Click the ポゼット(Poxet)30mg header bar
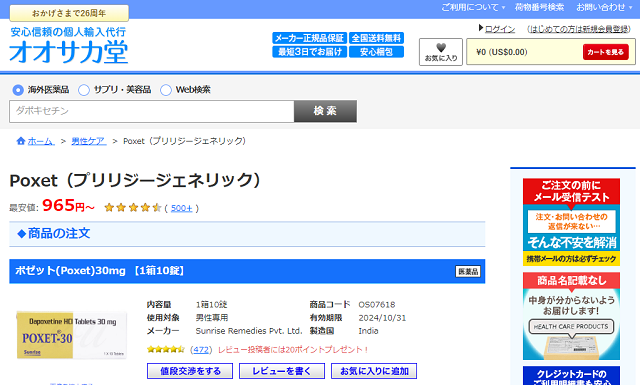Viewport: 640px width, 385px height. tap(247, 271)
